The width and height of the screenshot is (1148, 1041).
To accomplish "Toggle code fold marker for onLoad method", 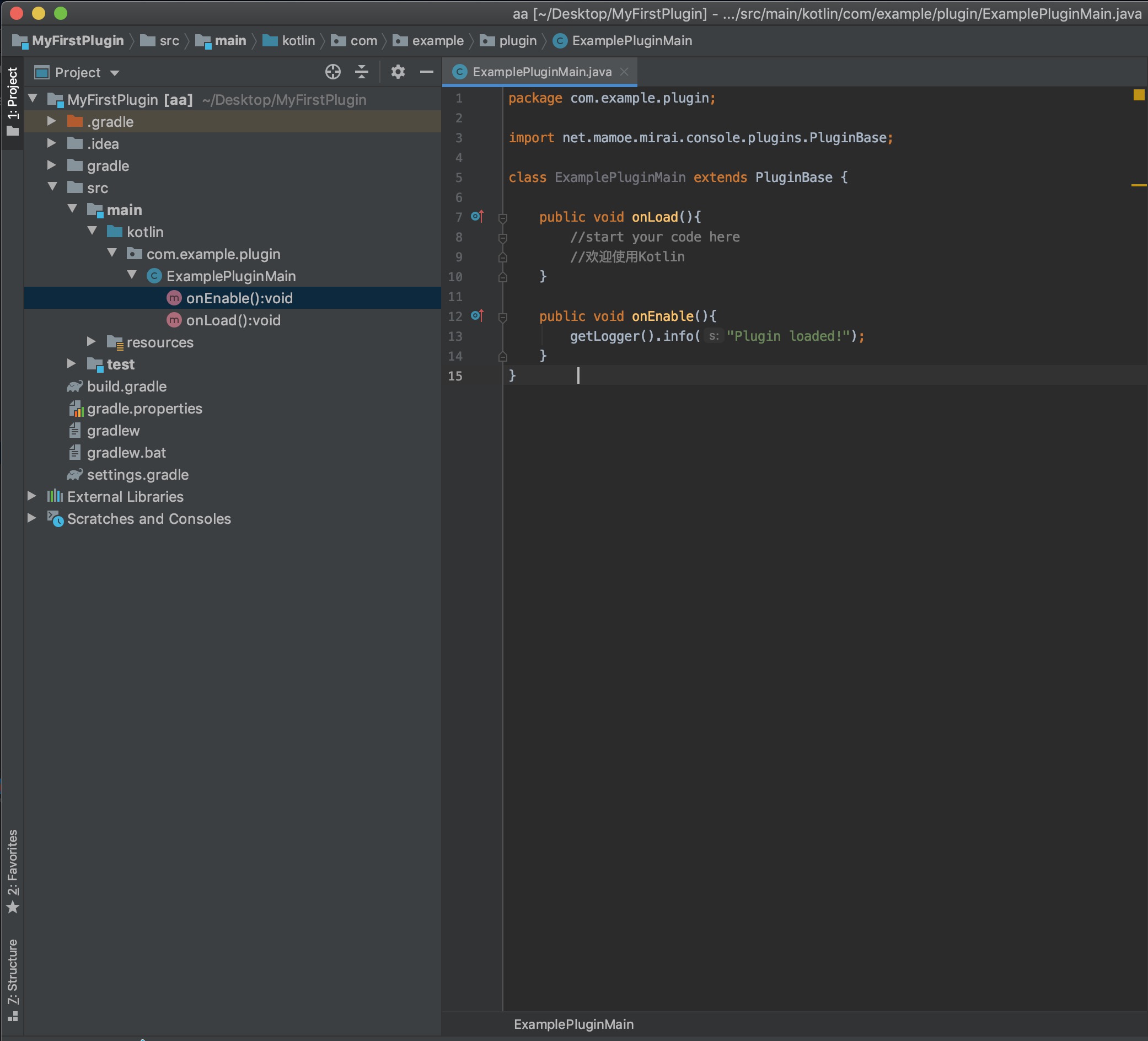I will [502, 218].
